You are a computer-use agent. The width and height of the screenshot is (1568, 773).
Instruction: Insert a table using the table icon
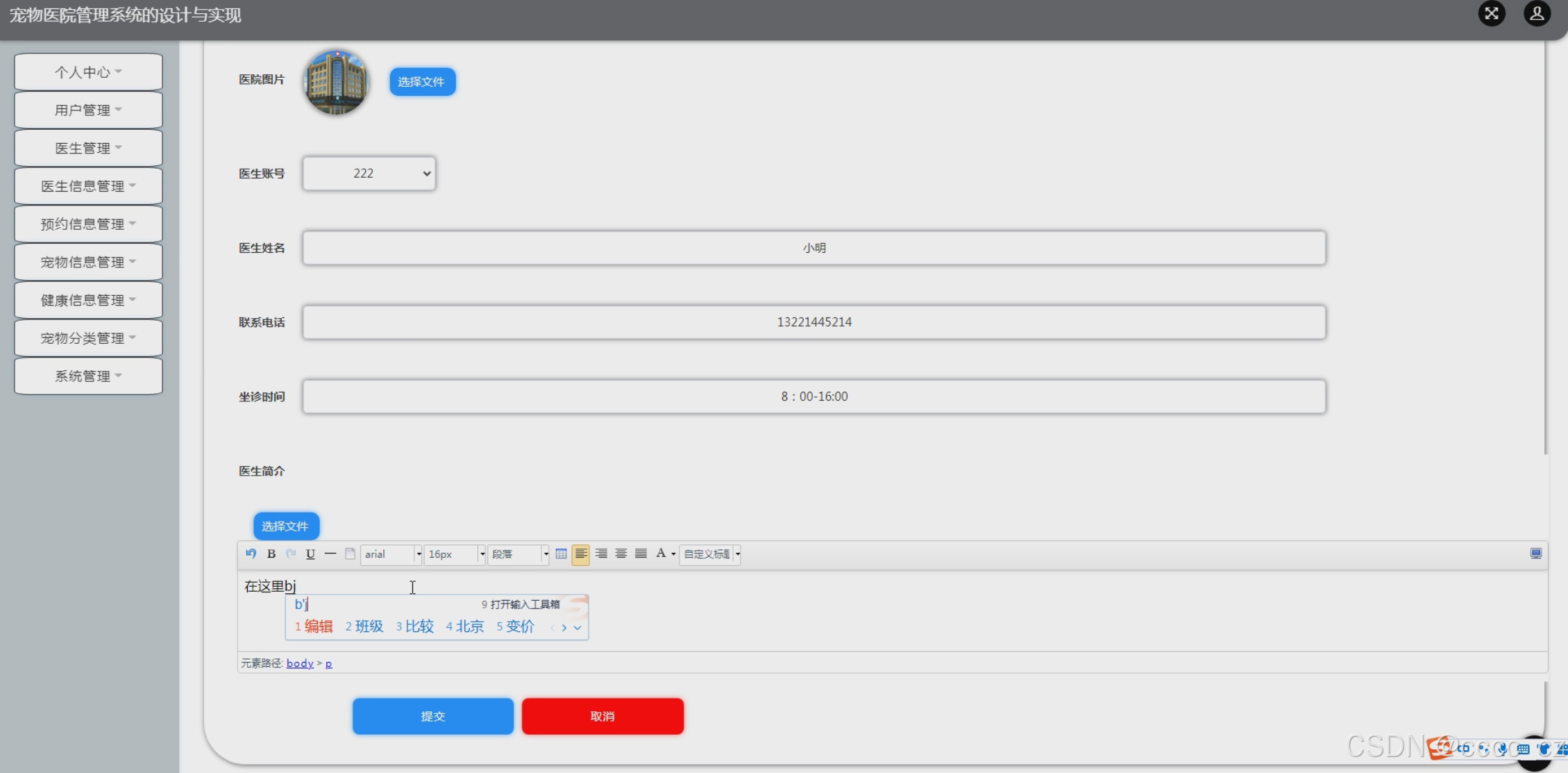pos(561,554)
